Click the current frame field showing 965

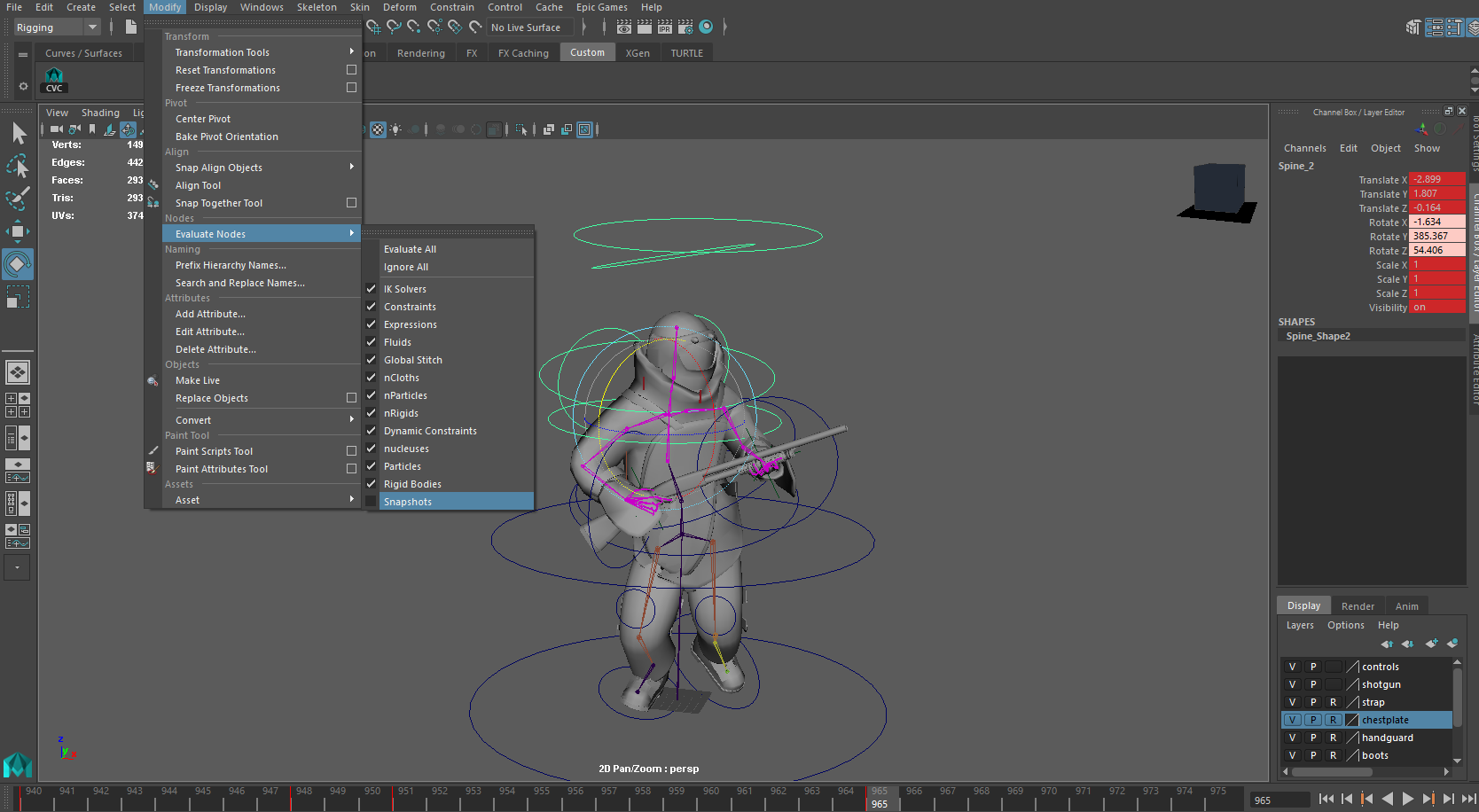tap(1279, 799)
